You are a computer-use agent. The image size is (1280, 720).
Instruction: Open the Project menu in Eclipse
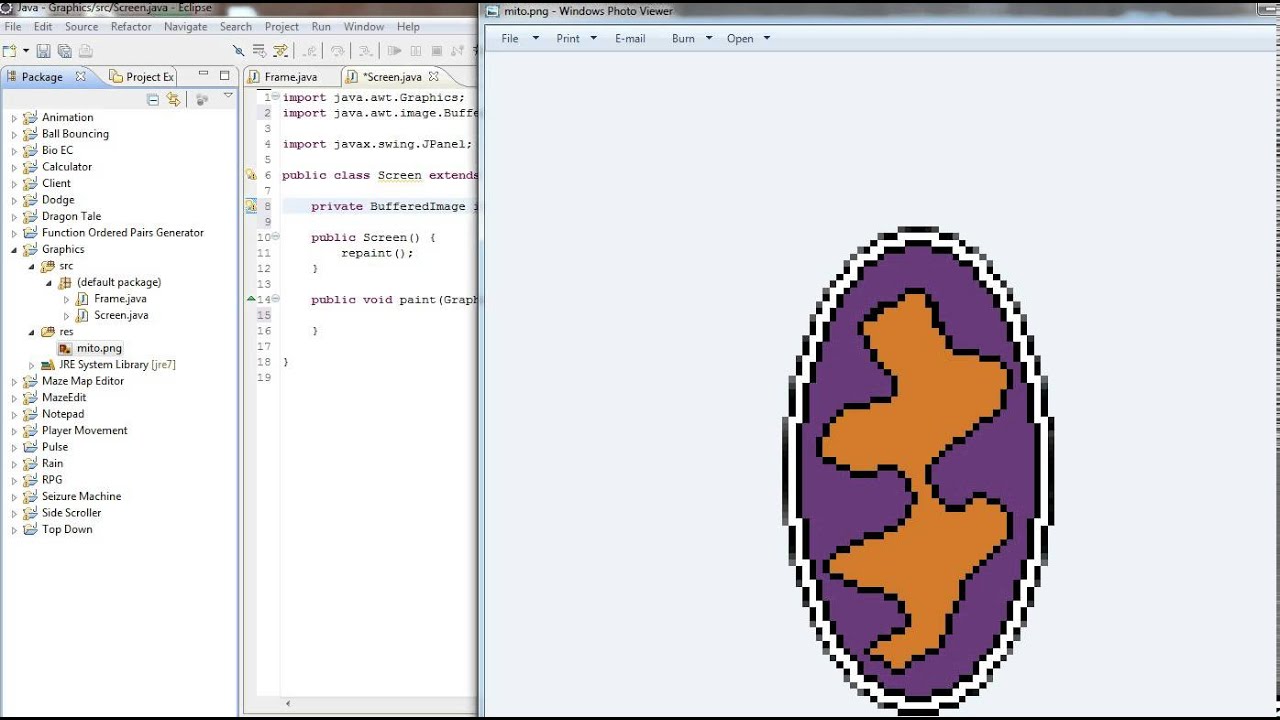(x=282, y=27)
